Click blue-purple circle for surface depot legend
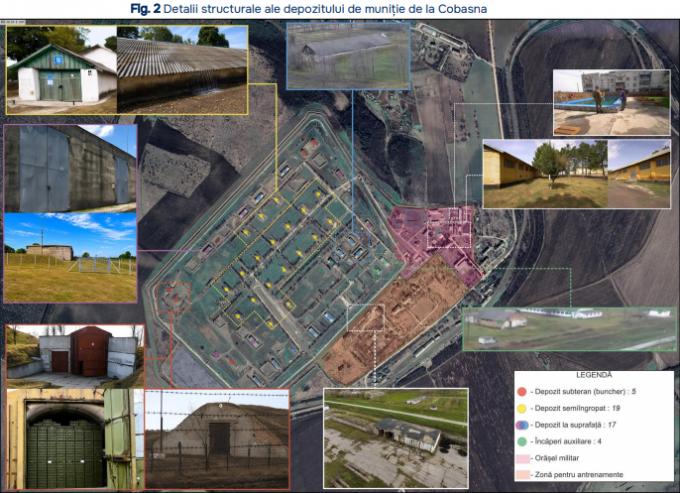The height and width of the screenshot is (493, 680). [x=522, y=425]
